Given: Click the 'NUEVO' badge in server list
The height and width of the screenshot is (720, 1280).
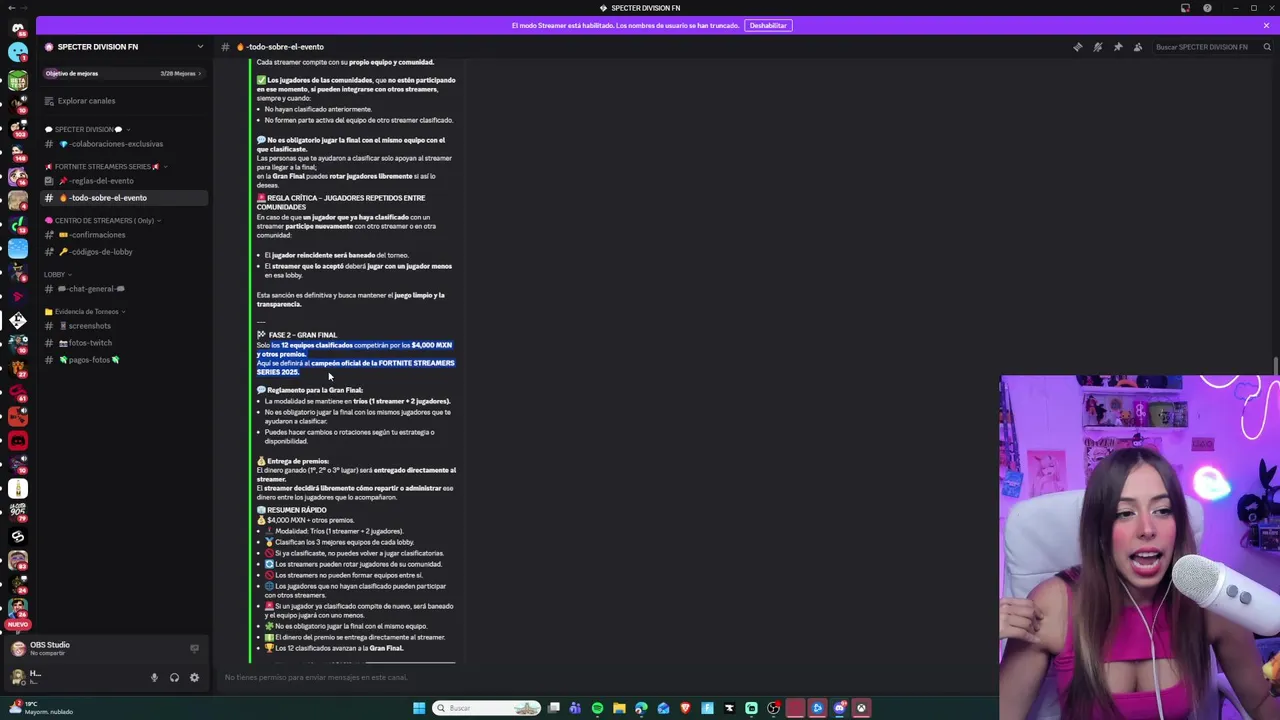Looking at the screenshot, I should [x=17, y=624].
